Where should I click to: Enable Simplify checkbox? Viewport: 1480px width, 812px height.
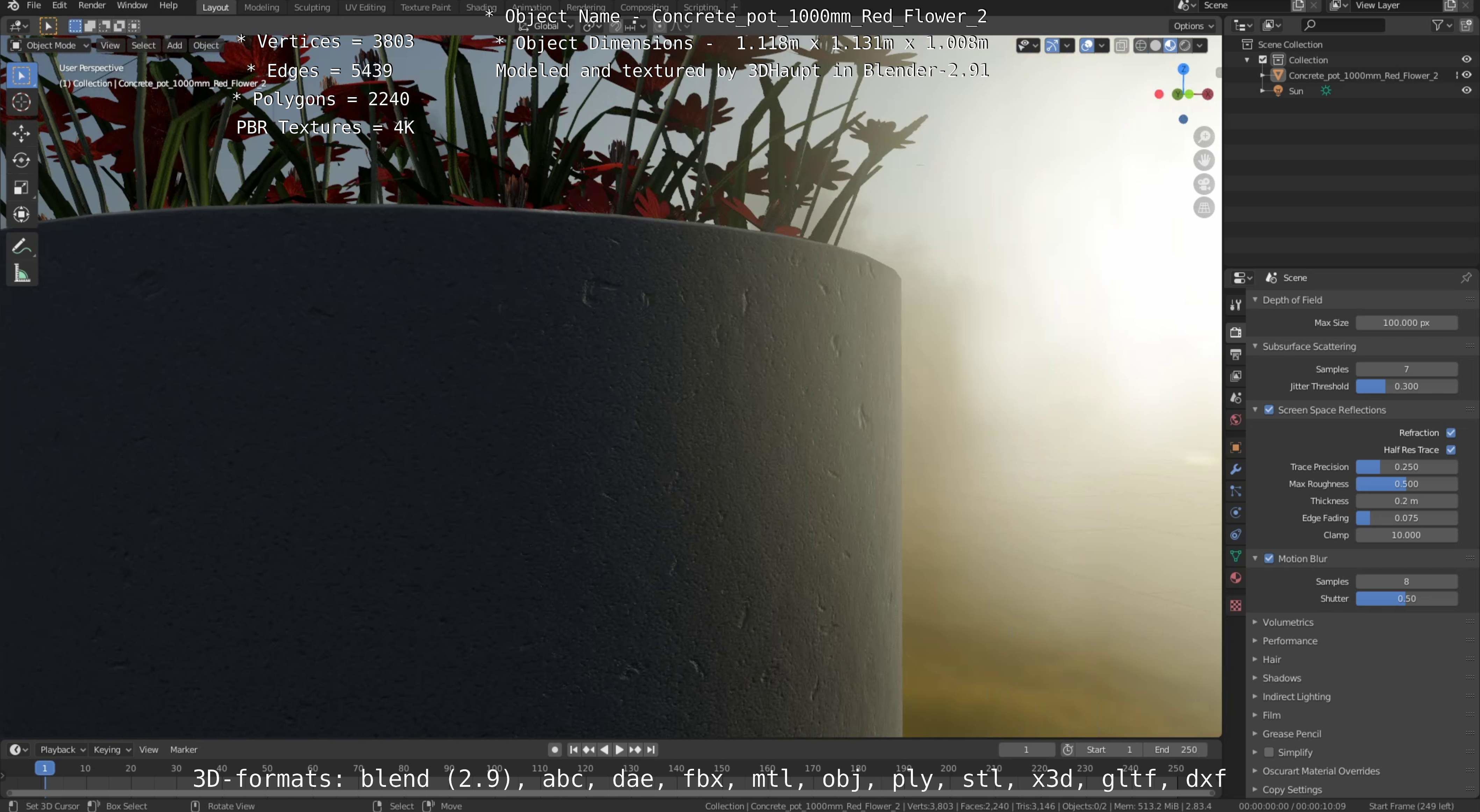[x=1269, y=752]
